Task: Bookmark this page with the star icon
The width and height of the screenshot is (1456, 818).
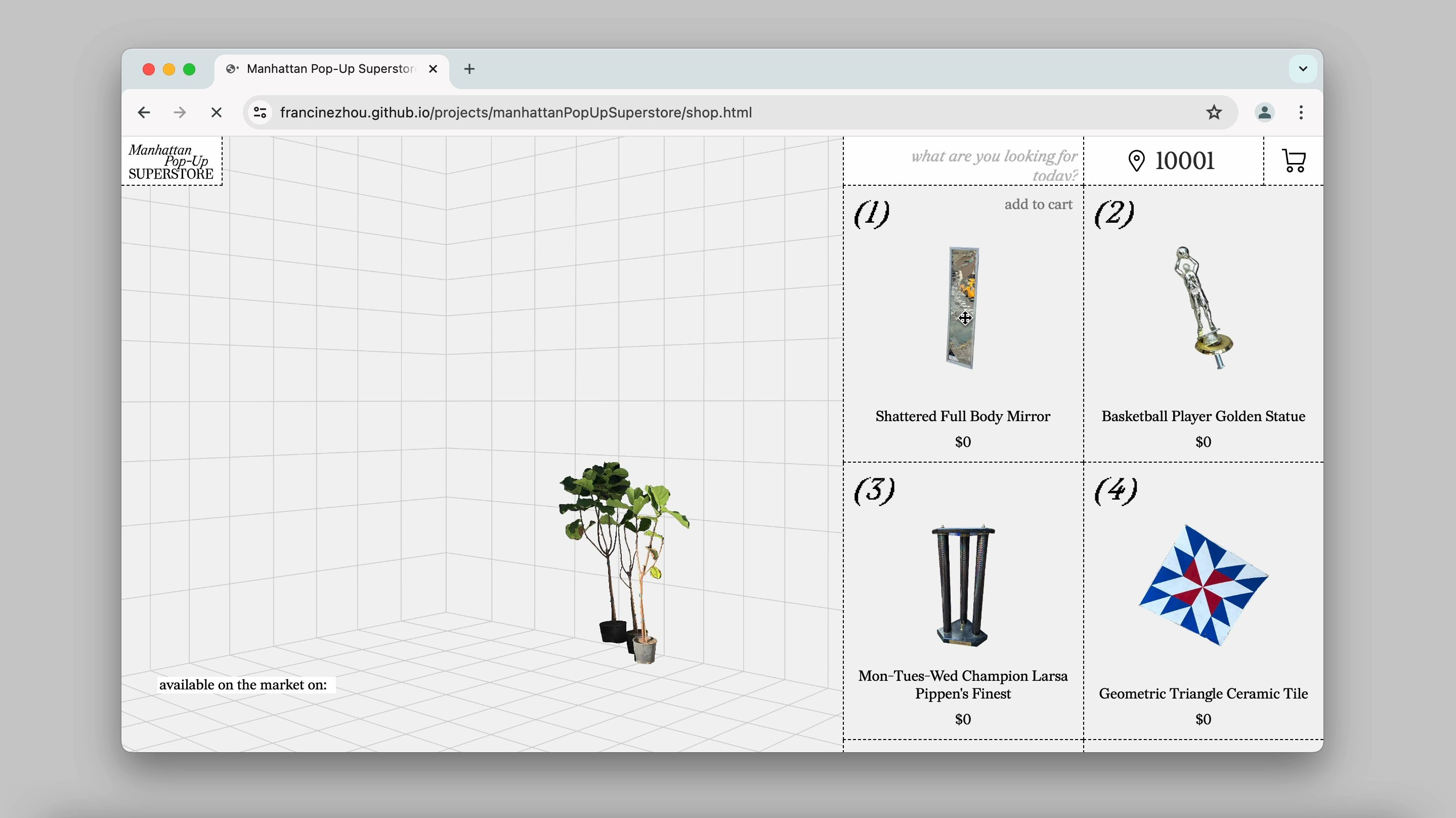Action: point(1214,112)
